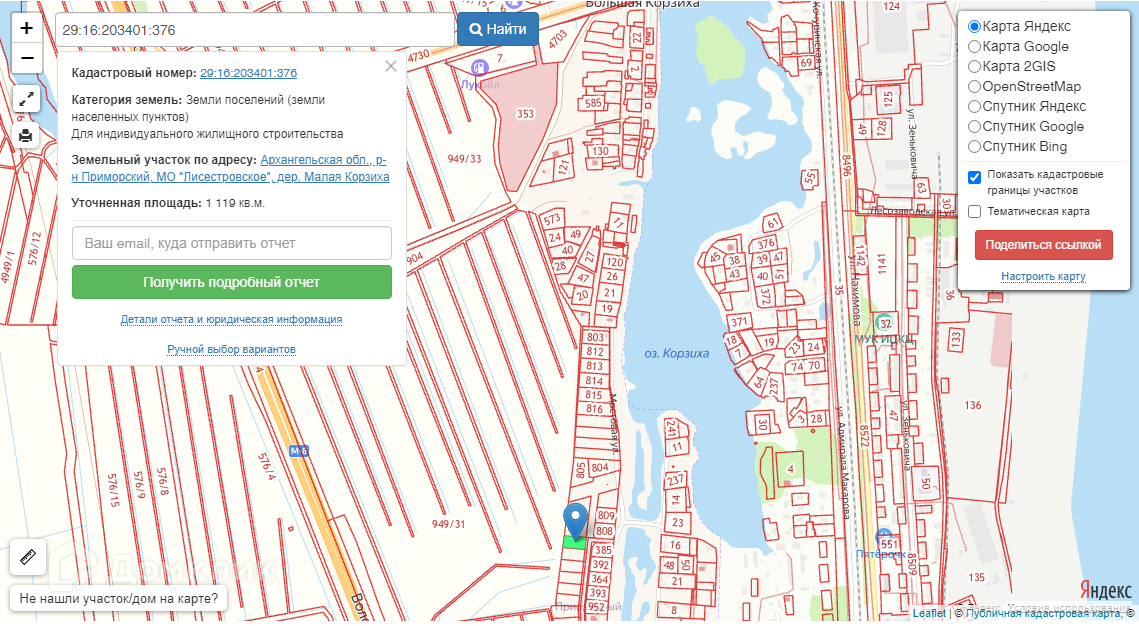Open the Yandex logo link
The height and width of the screenshot is (626, 1139).
tap(1105, 588)
